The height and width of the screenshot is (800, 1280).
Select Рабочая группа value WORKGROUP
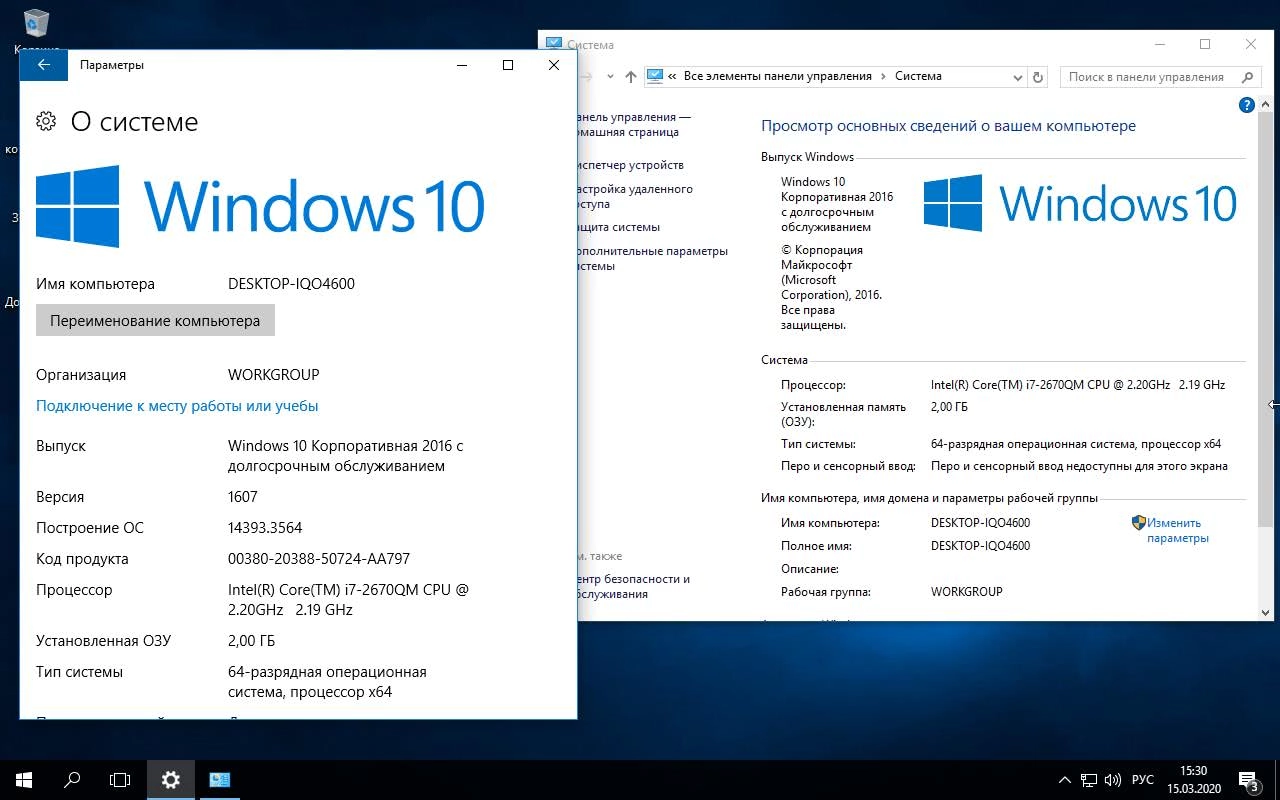966,592
